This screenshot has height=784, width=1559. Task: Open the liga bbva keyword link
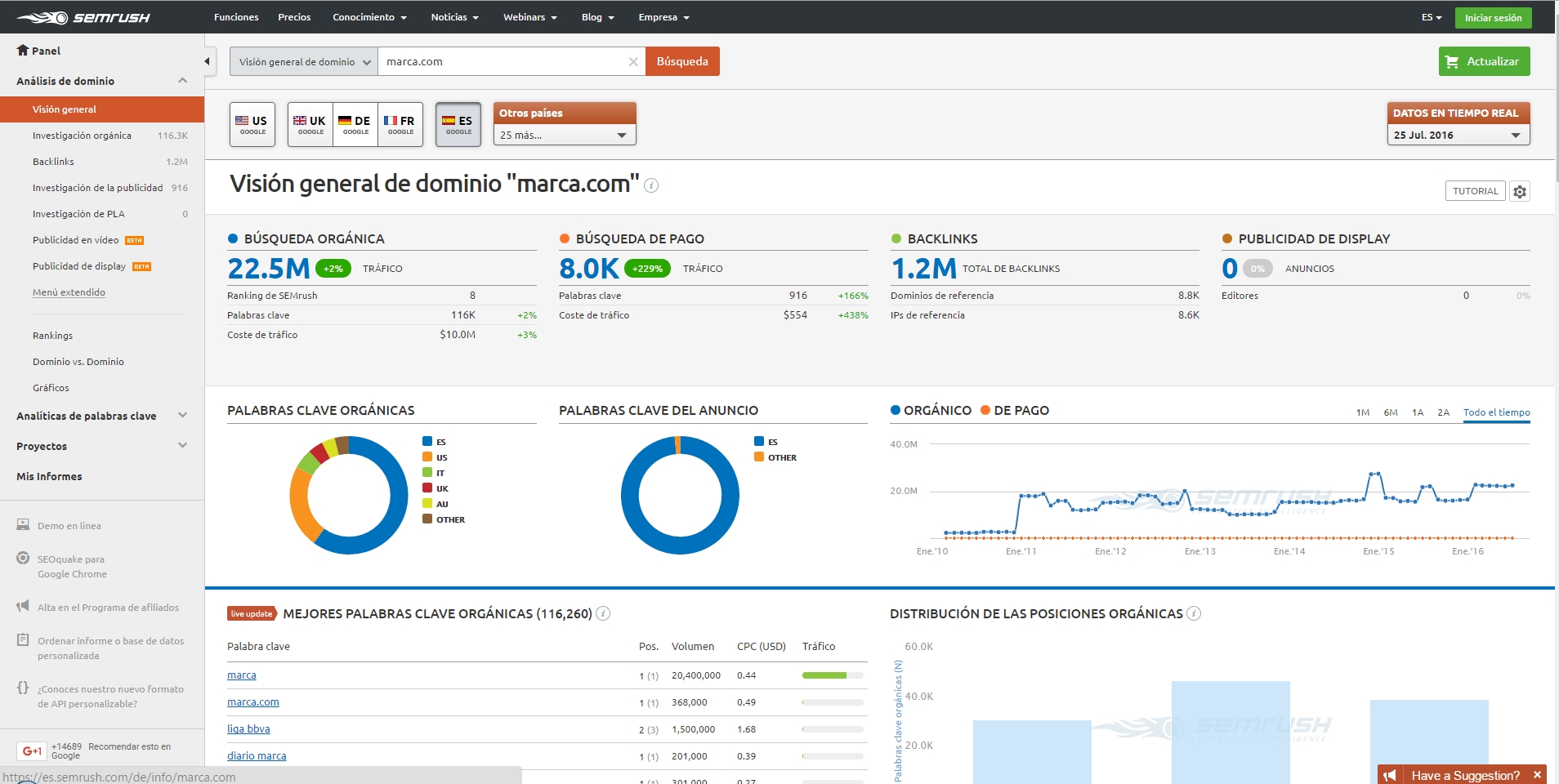(248, 729)
